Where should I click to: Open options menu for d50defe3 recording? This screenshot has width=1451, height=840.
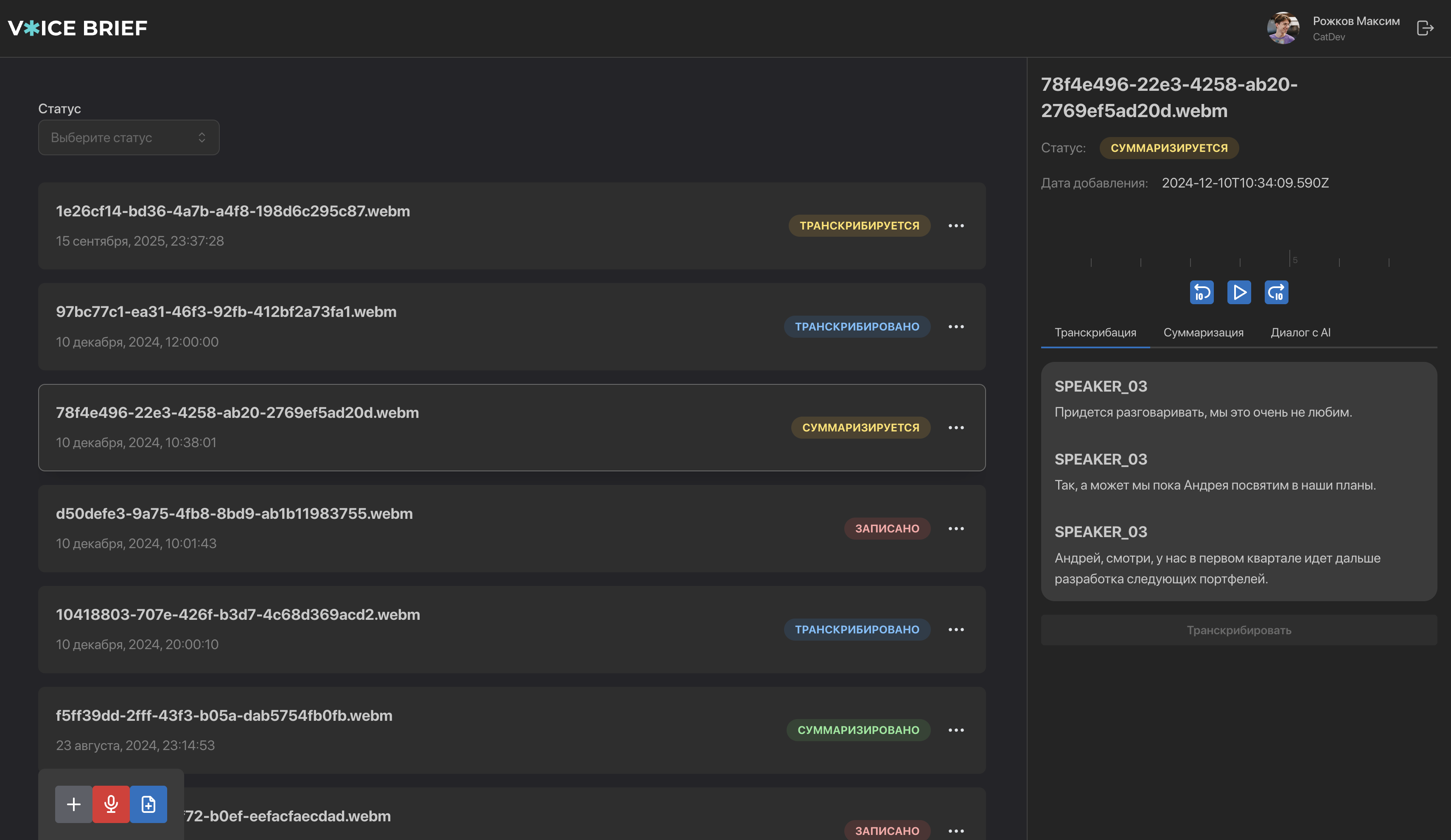coord(956,529)
